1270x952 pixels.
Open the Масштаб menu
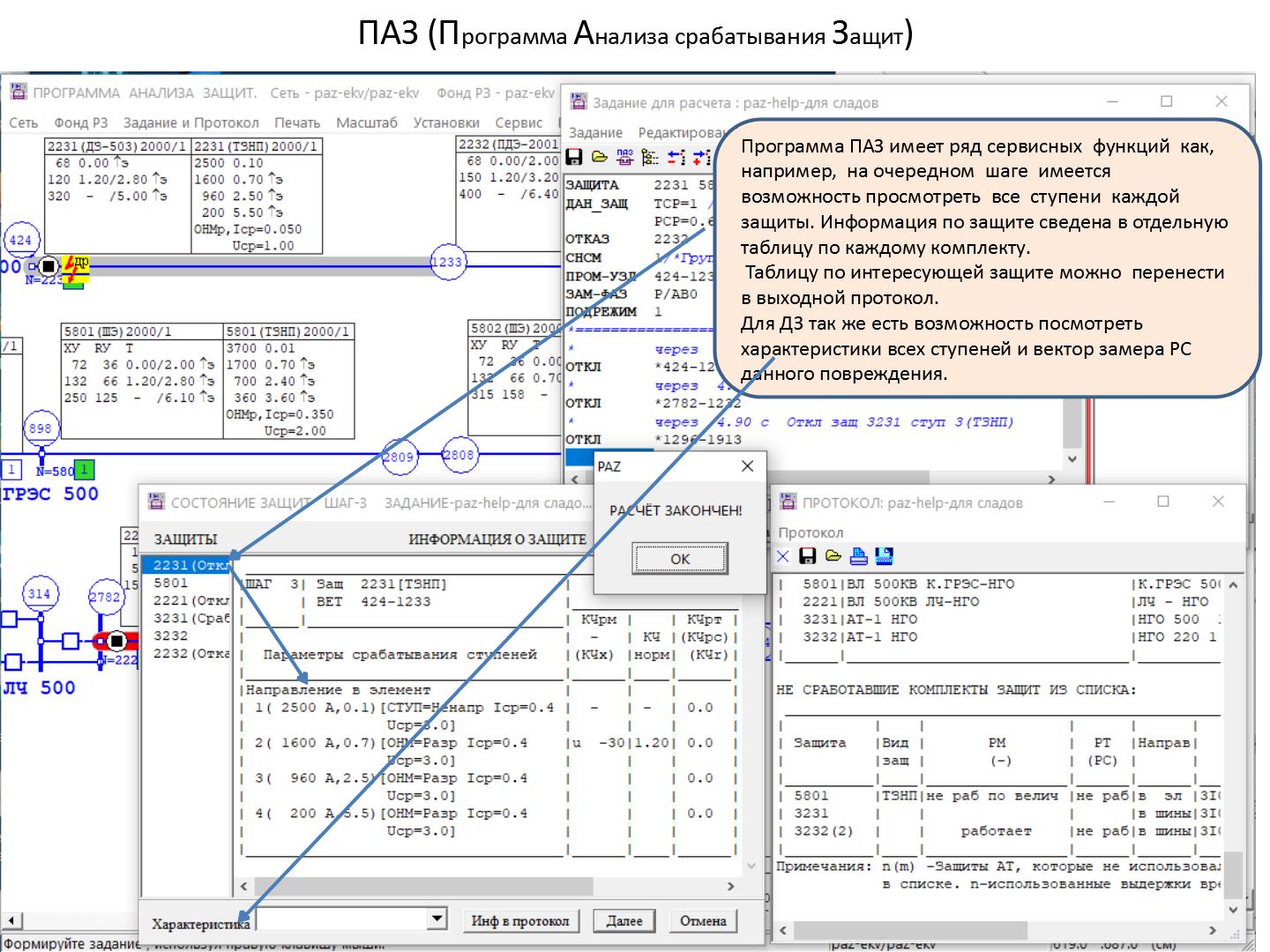[x=367, y=123]
